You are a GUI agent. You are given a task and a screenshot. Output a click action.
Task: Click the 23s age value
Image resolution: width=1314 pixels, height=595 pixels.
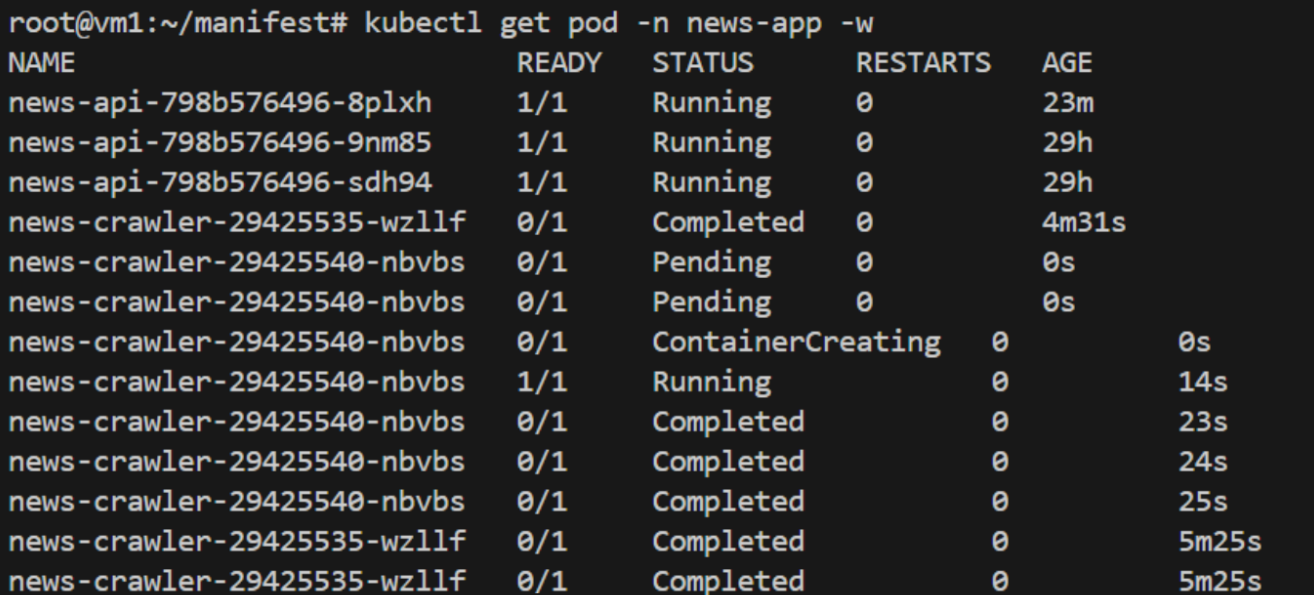(x=1202, y=422)
